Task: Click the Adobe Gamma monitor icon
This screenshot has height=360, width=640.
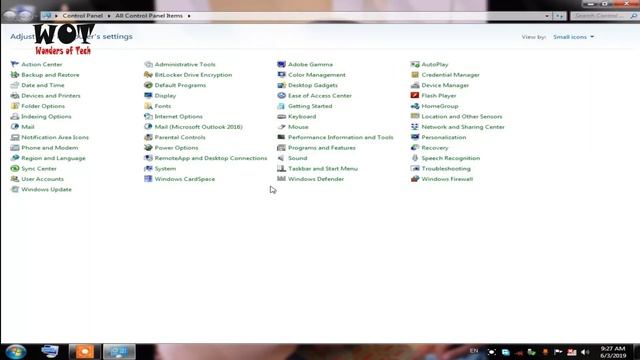Action: 281,64
